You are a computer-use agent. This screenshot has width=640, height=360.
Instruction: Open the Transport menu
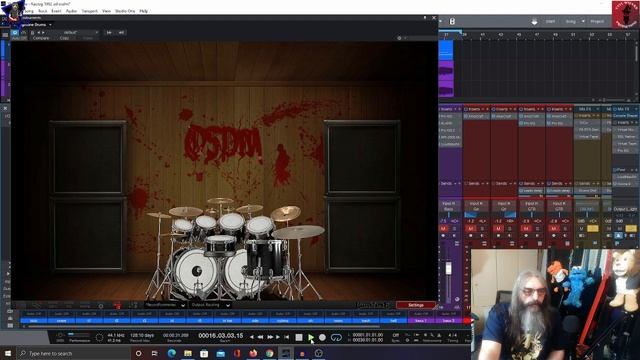pos(89,11)
